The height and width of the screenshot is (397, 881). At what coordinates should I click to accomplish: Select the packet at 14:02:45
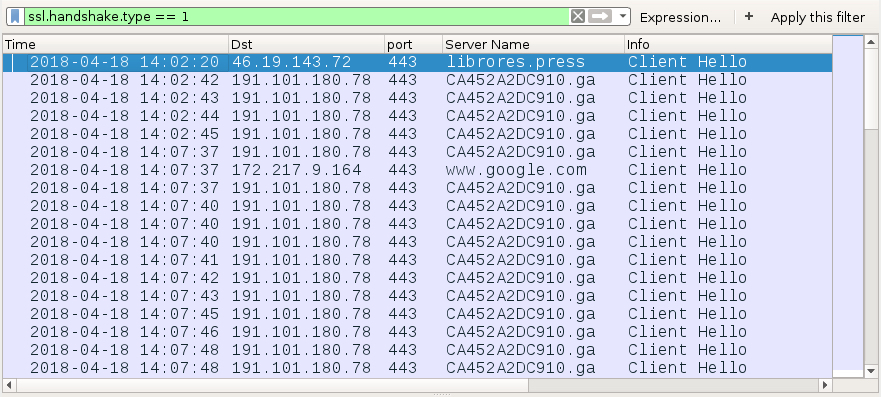tap(417, 134)
